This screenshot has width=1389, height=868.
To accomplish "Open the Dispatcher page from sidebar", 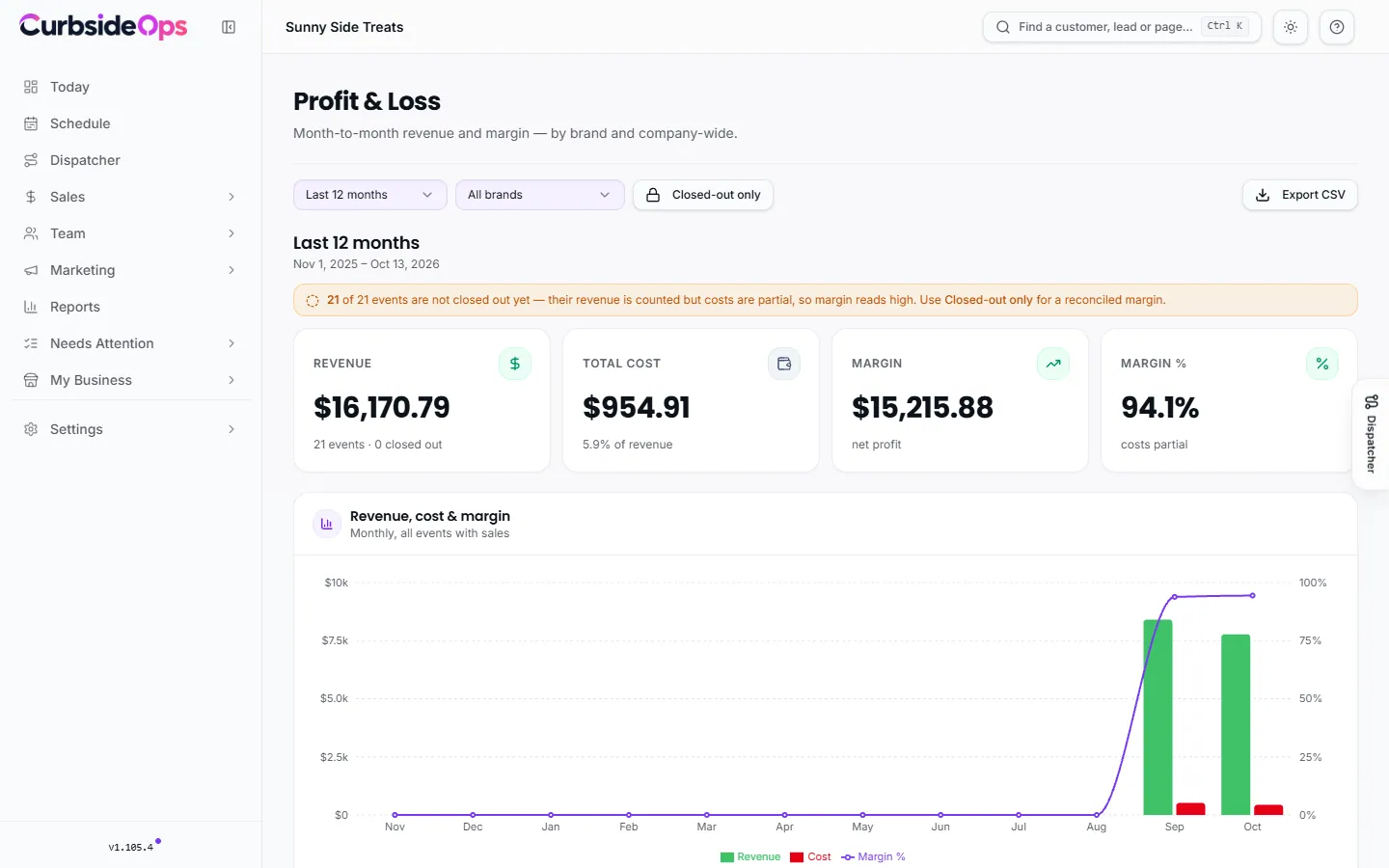I will 131,160.
